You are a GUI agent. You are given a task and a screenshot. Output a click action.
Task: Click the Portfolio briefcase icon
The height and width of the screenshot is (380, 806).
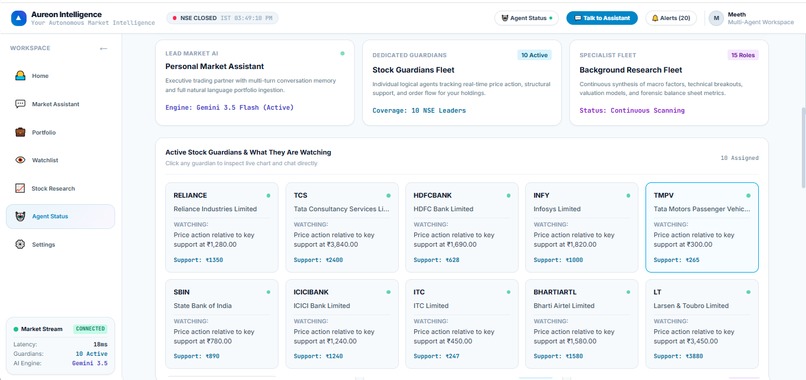[20, 132]
